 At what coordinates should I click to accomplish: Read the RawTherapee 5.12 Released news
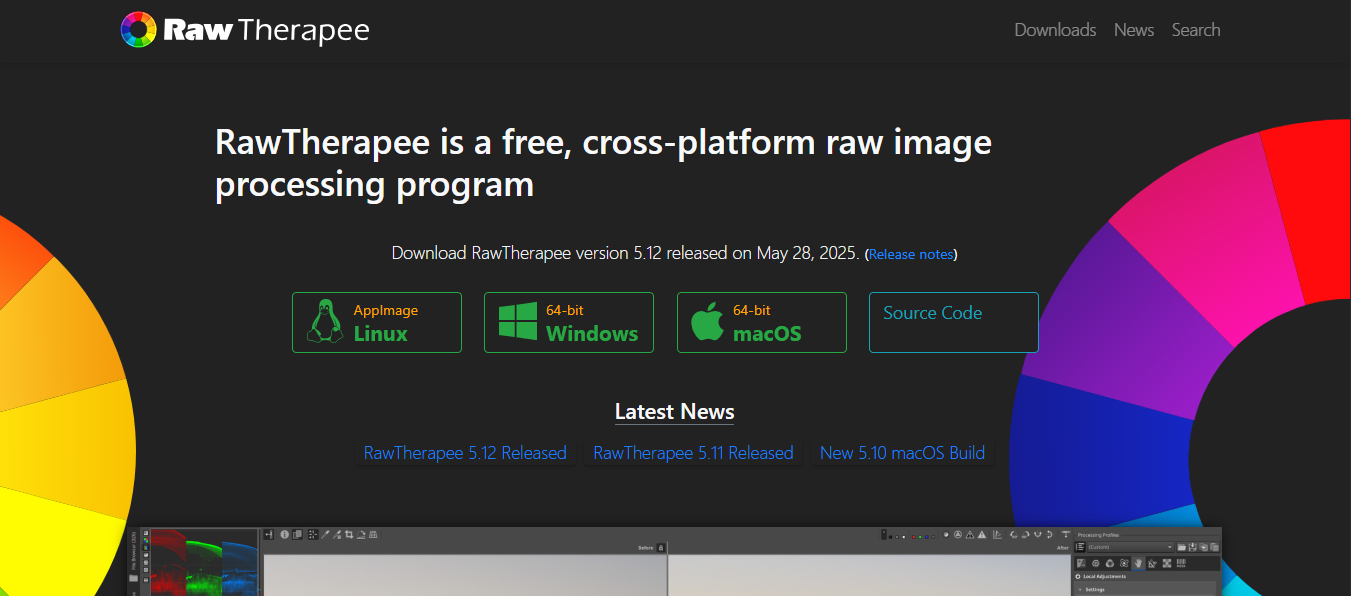click(x=465, y=453)
